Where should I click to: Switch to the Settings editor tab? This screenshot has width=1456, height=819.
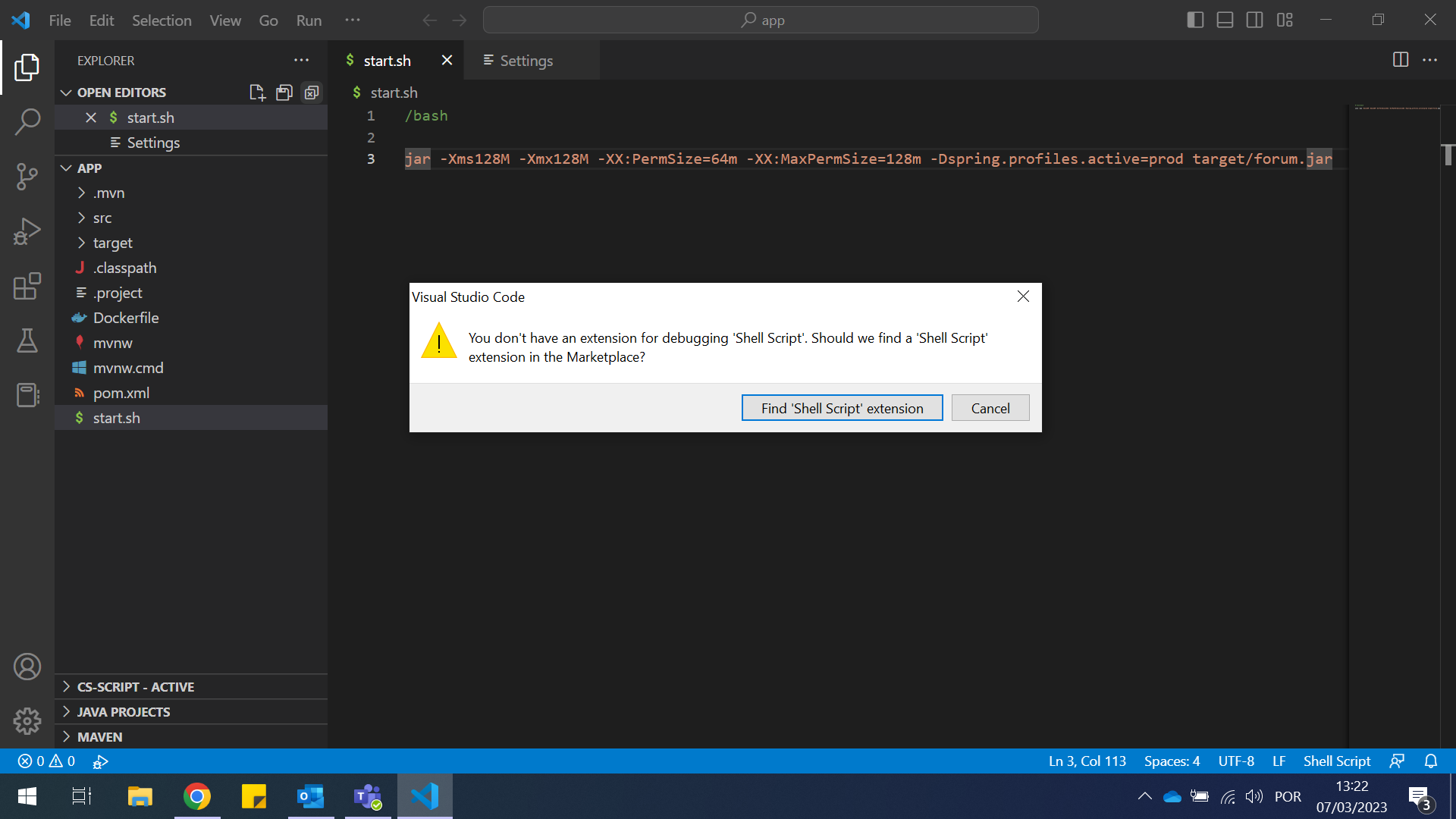[x=531, y=61]
